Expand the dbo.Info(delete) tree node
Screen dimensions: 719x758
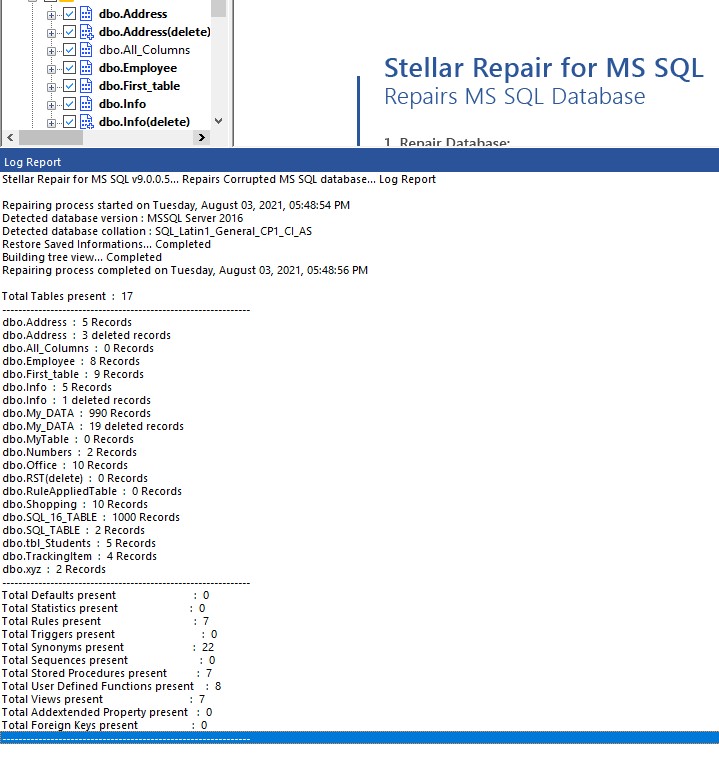click(51, 123)
